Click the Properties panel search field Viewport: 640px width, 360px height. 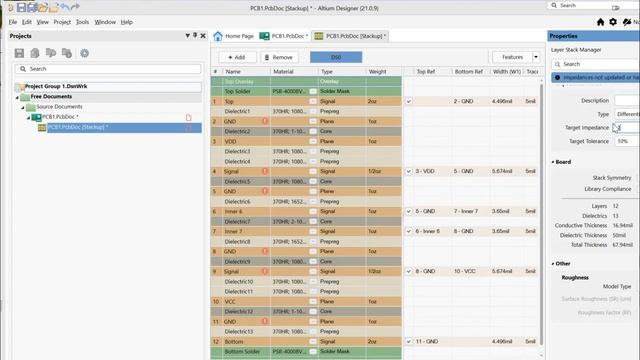tap(596, 64)
